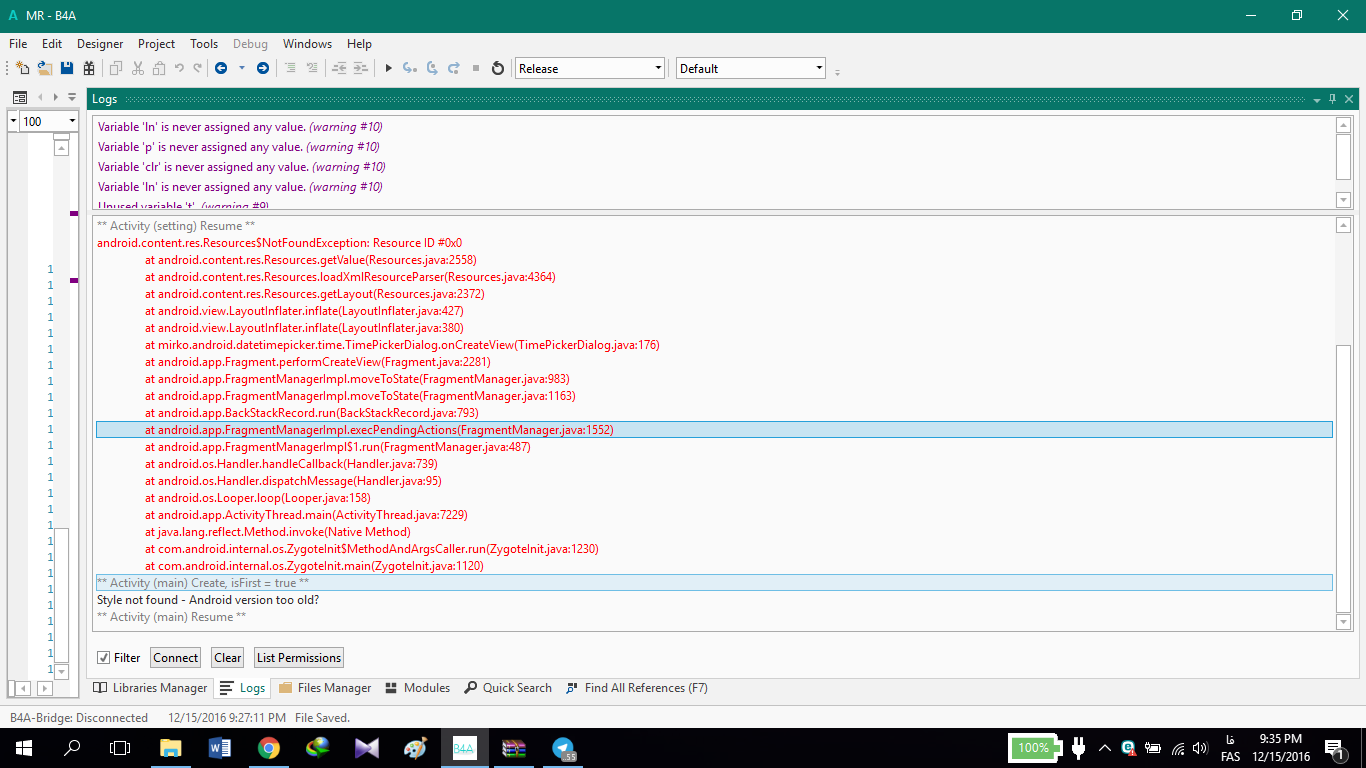Click the Restart circular arrow icon
Screen dimensions: 1366x768
pyautogui.click(x=498, y=68)
